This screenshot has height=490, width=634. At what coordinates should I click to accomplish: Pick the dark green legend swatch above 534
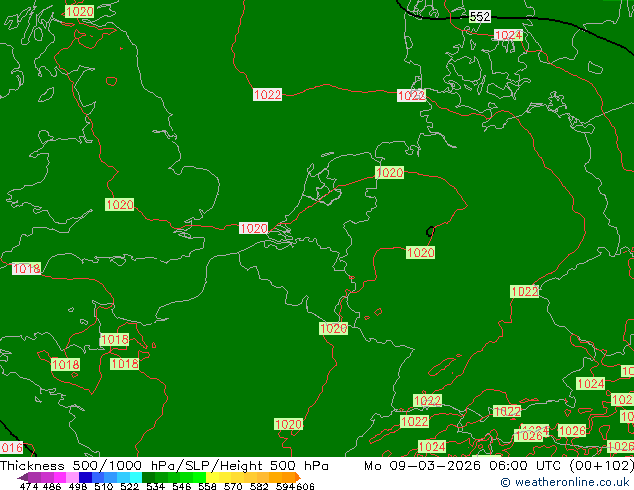tap(148, 477)
